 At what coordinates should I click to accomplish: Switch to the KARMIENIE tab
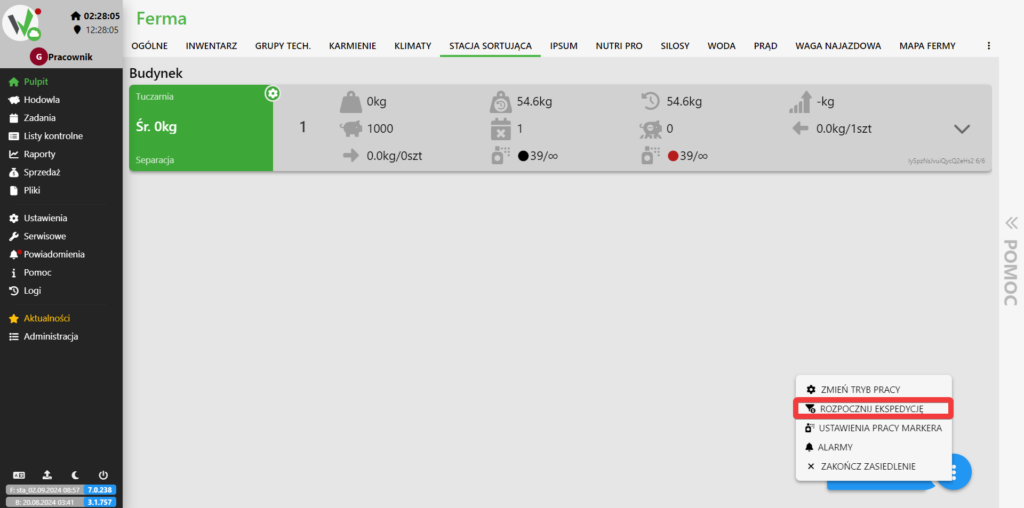pos(352,46)
